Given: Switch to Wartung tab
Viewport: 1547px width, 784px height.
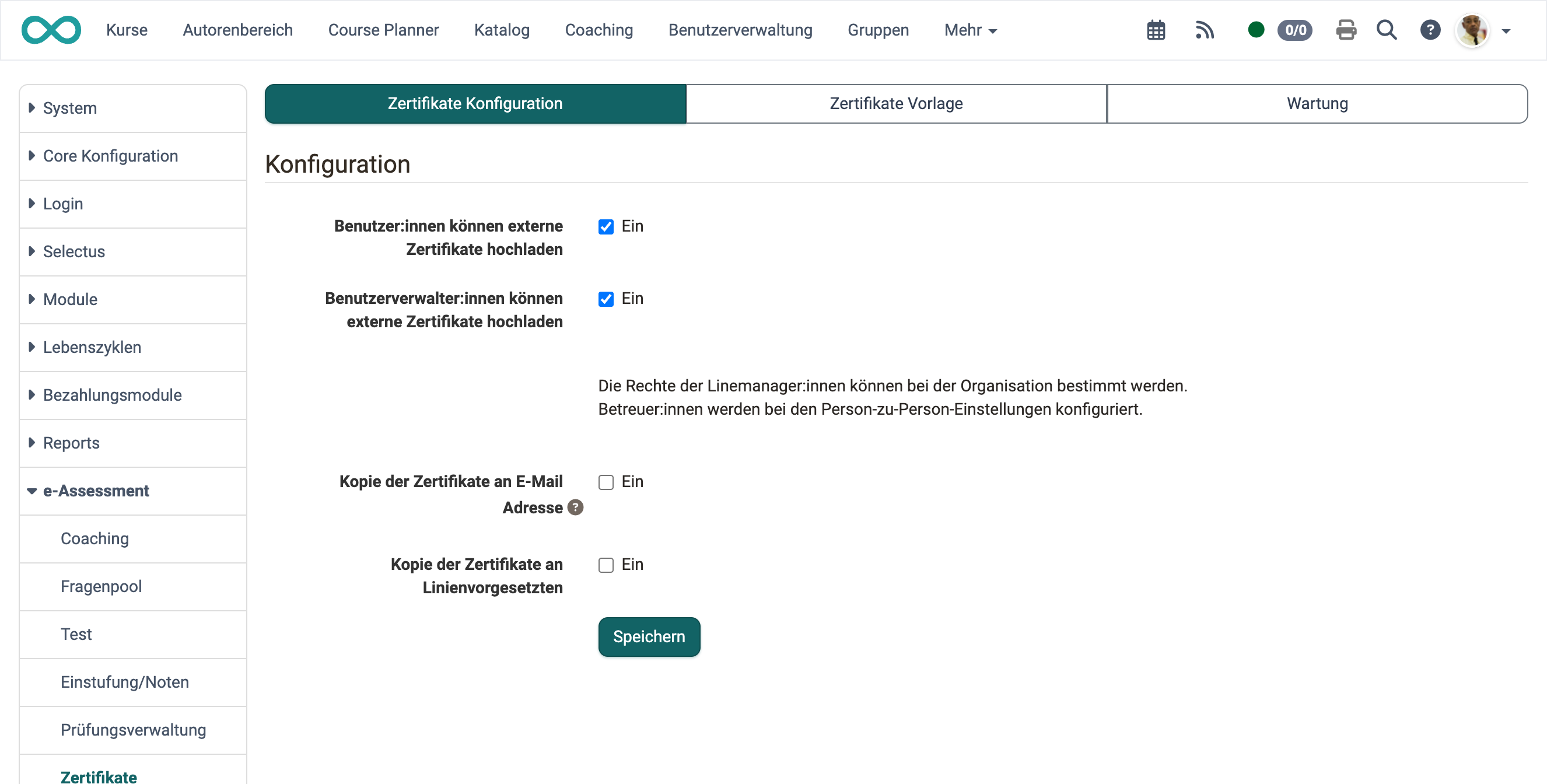Looking at the screenshot, I should [x=1317, y=103].
